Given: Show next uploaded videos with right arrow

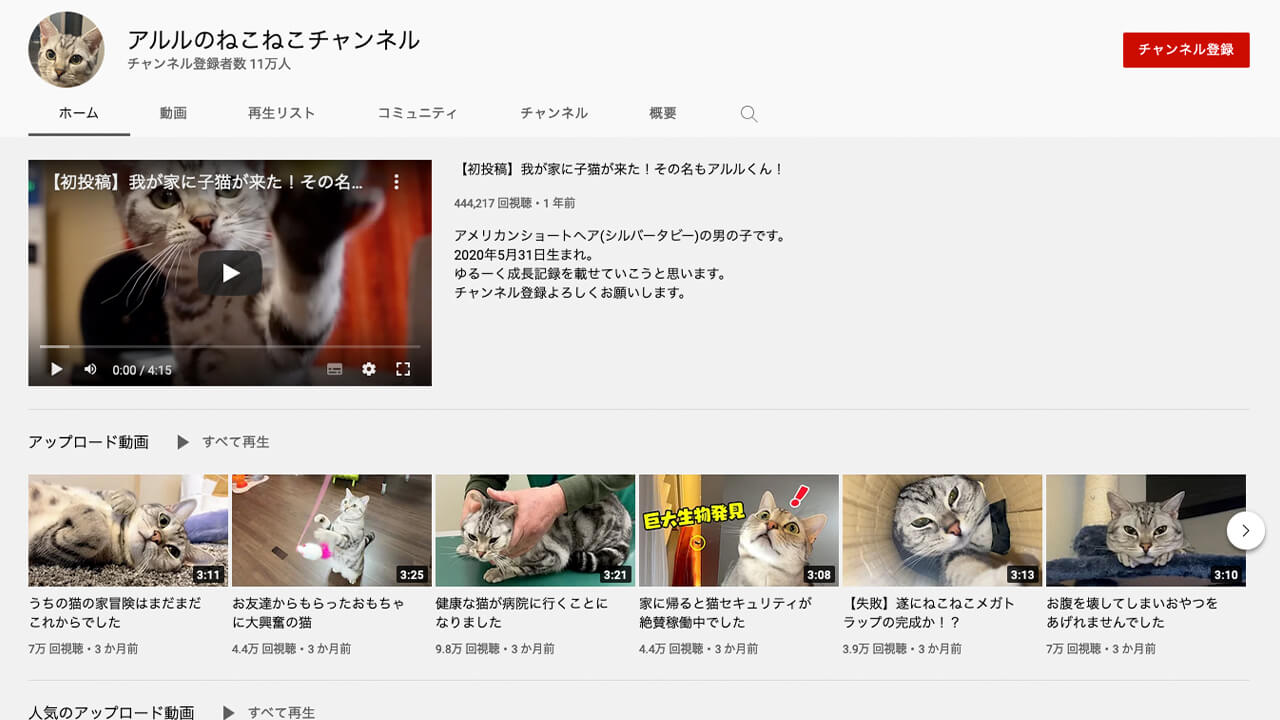Looking at the screenshot, I should 1245,530.
